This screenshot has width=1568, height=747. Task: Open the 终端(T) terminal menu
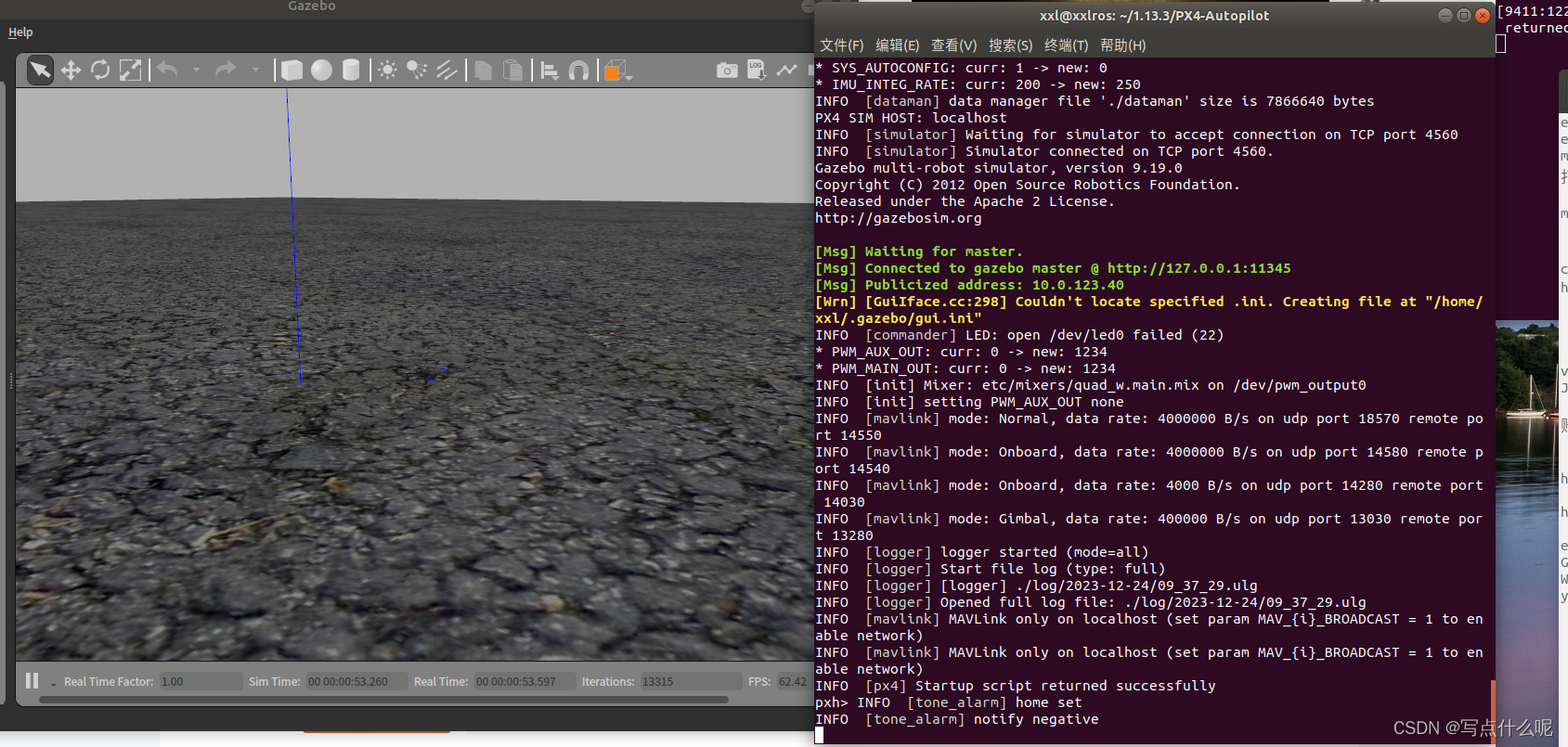coord(1066,45)
